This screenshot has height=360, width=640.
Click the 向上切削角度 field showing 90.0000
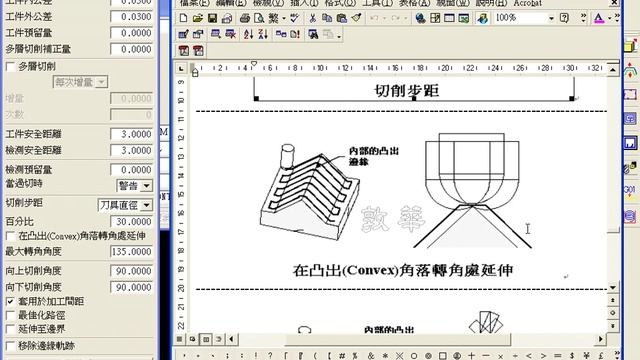click(131, 271)
